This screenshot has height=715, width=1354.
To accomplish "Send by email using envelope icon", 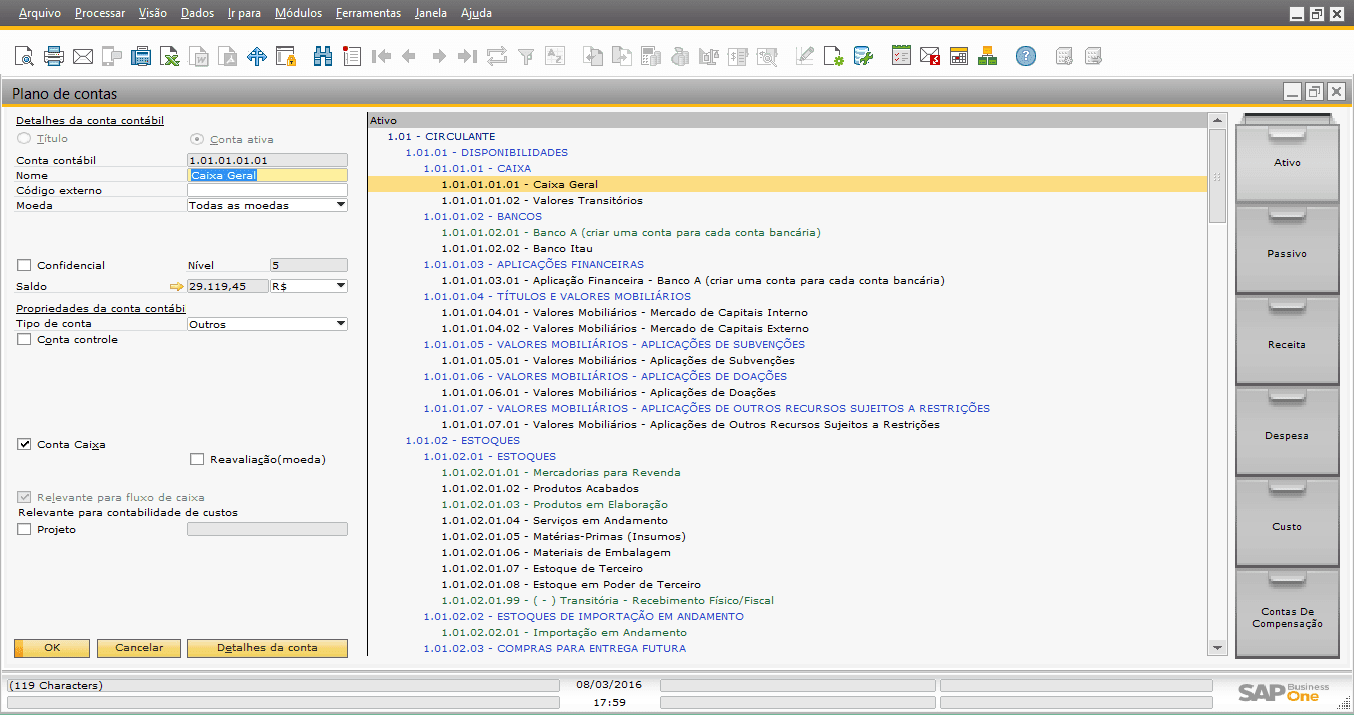I will coord(83,56).
